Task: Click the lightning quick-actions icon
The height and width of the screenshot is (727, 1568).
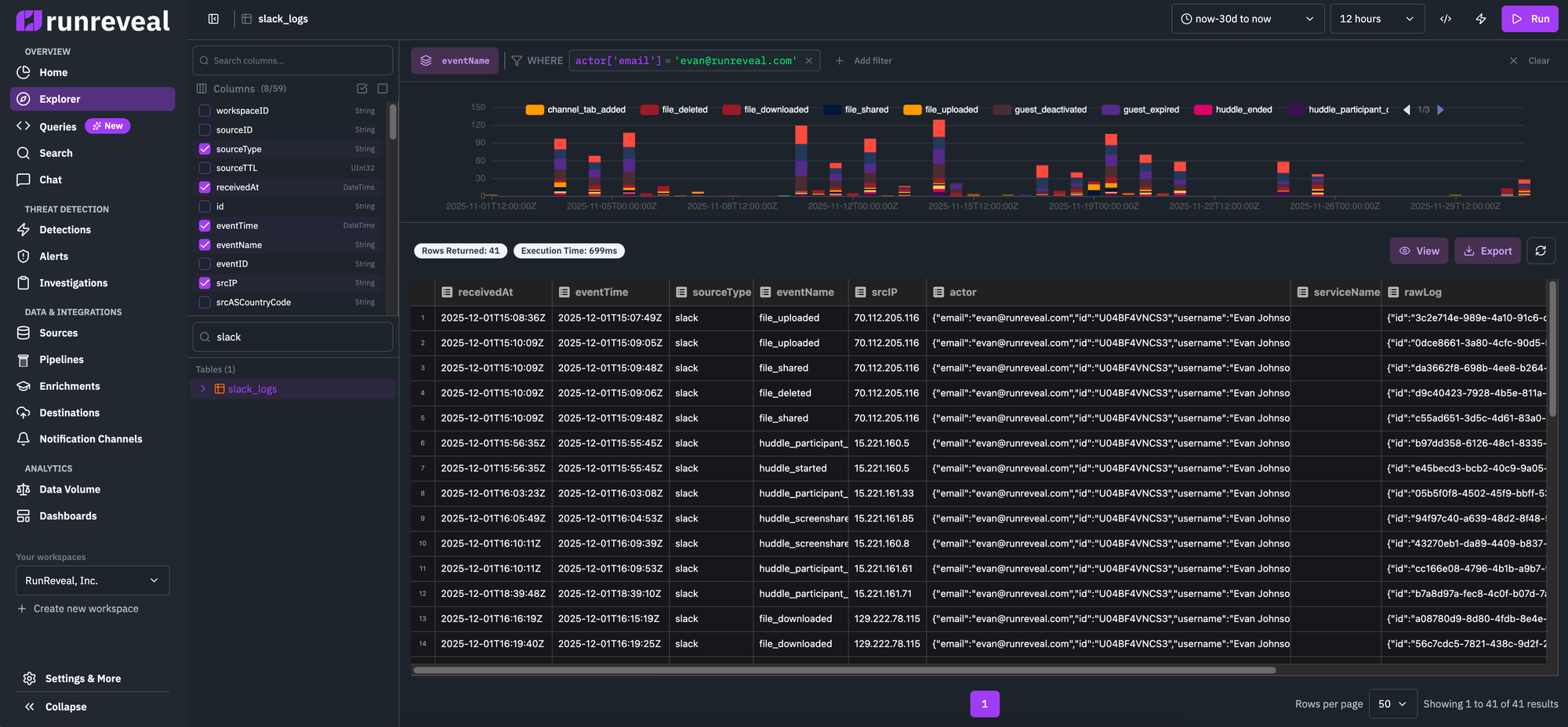Action: pos(1481,18)
